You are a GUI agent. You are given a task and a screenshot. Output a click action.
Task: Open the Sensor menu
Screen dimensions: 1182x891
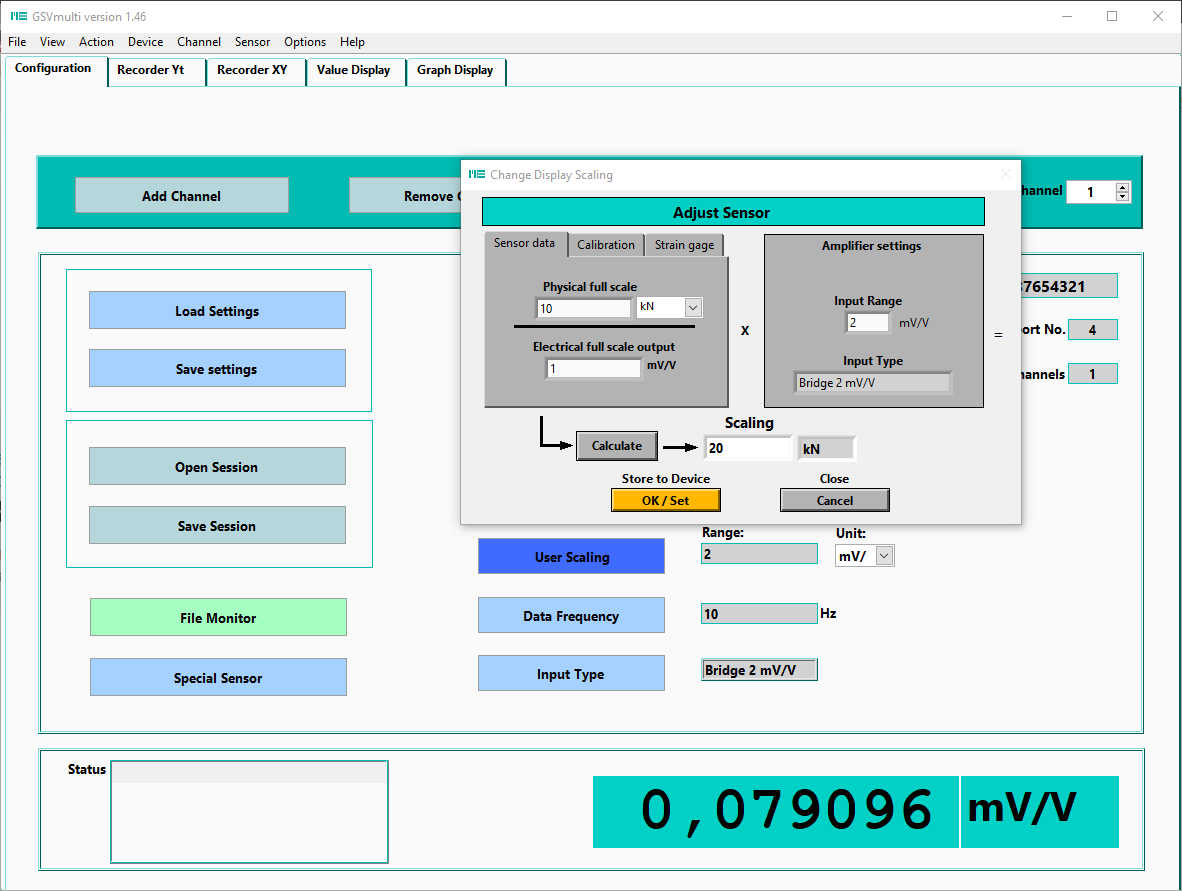pyautogui.click(x=252, y=42)
